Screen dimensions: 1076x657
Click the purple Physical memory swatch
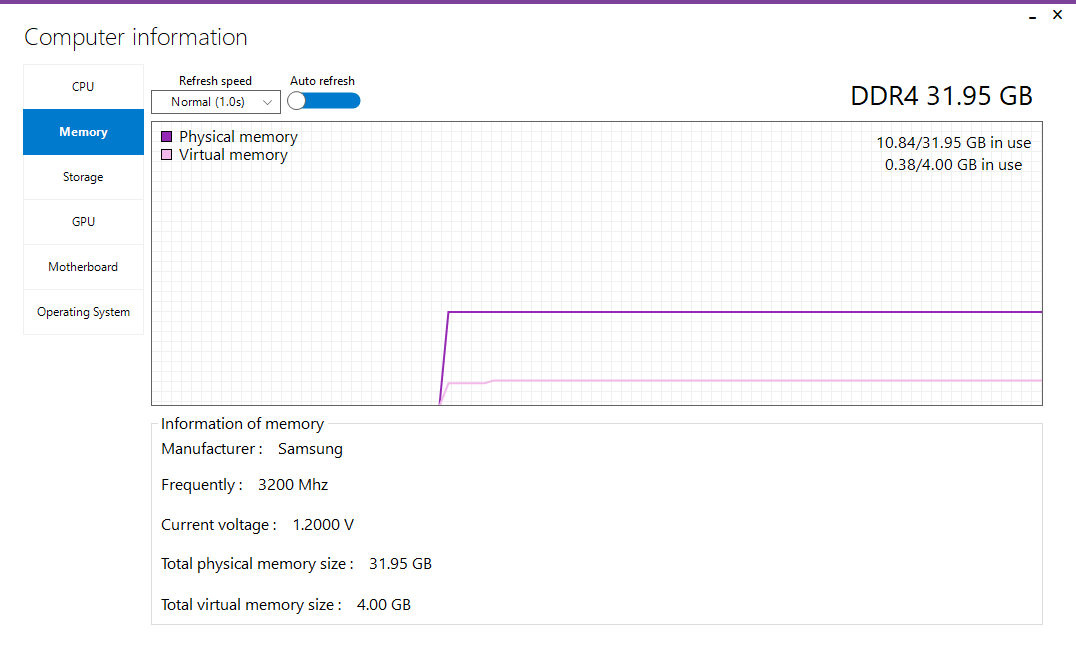[167, 137]
